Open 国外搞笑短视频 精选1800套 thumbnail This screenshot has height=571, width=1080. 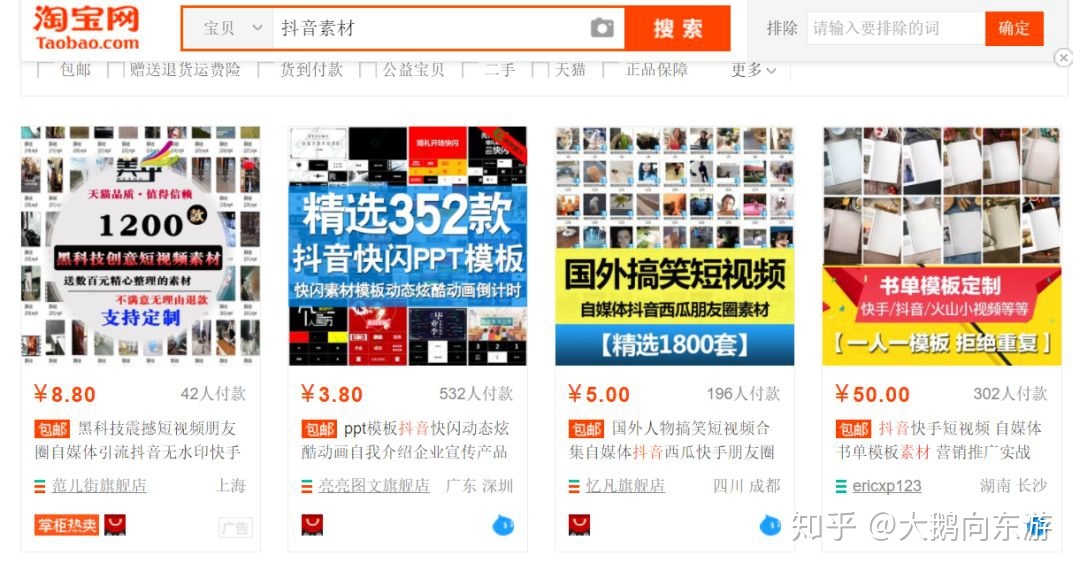(674, 245)
